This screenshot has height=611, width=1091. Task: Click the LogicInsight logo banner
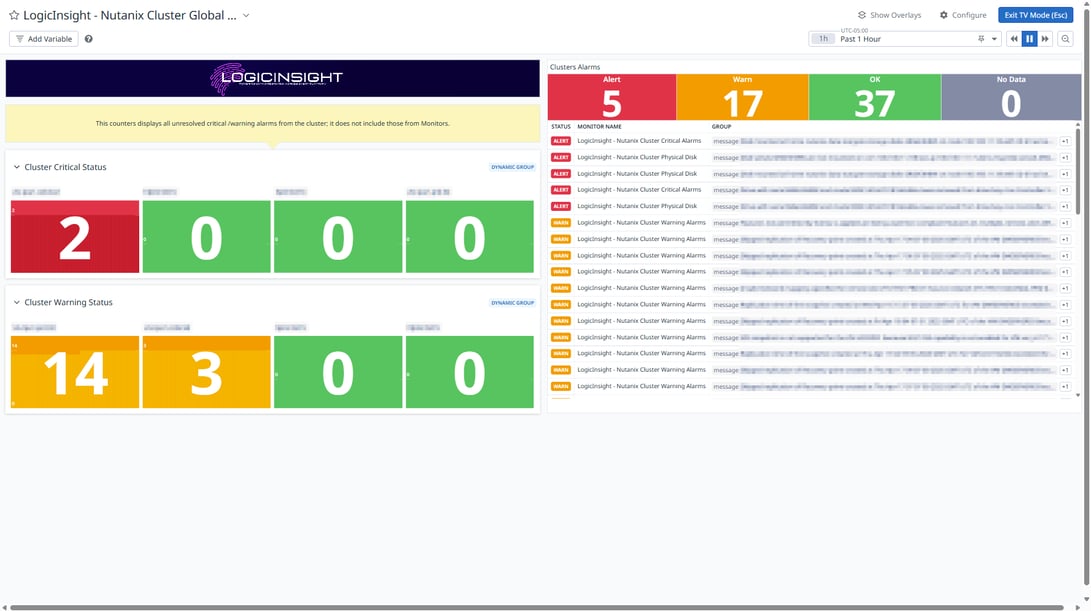[273, 78]
